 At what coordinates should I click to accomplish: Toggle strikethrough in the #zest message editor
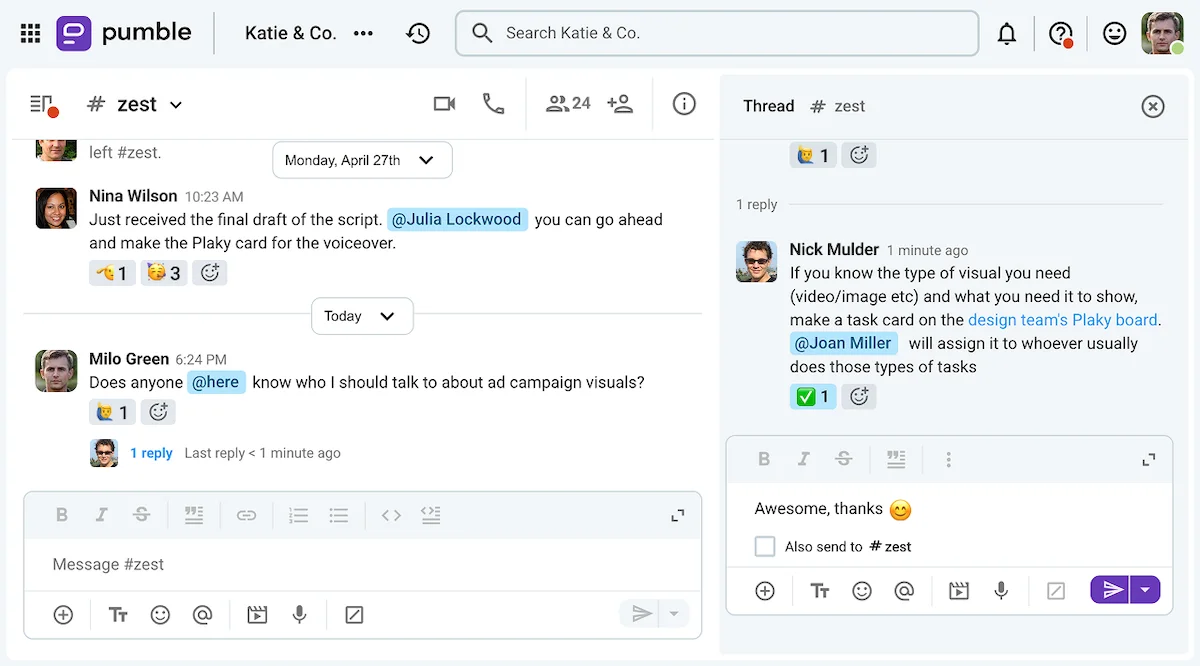pyautogui.click(x=141, y=515)
